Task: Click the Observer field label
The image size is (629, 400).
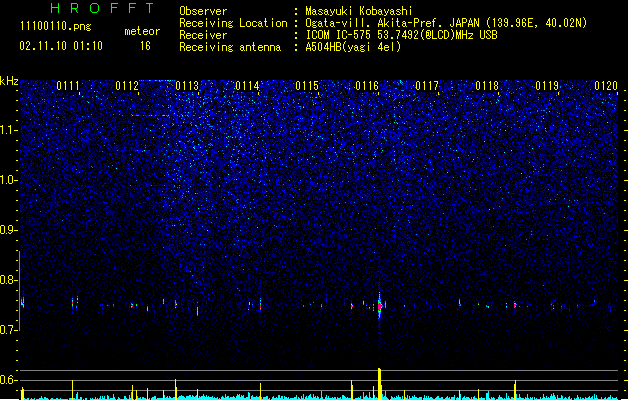Action: coord(203,11)
